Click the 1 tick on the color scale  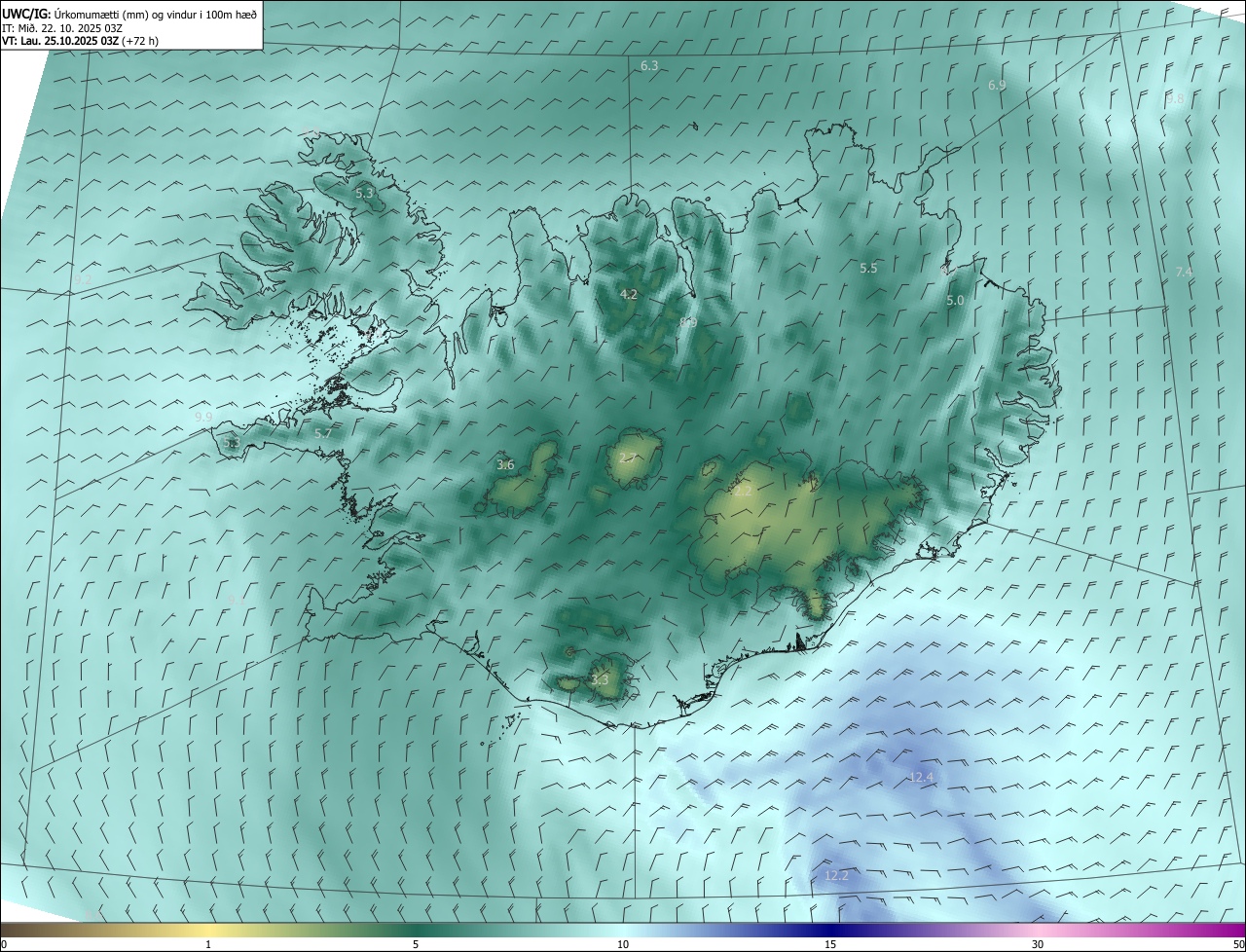tap(208, 945)
